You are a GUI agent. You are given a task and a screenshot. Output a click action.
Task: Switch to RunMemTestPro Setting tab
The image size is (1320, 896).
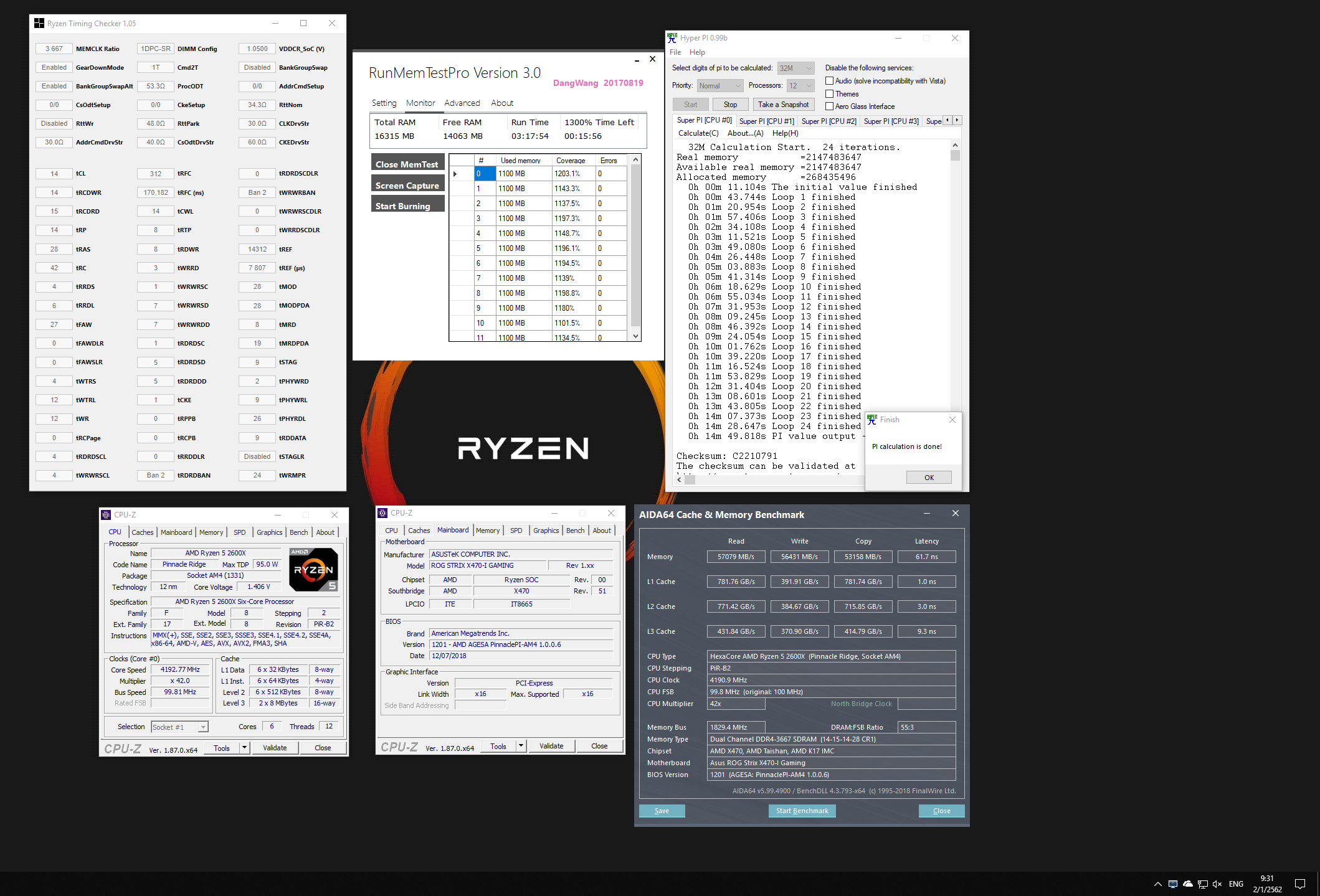coord(384,103)
